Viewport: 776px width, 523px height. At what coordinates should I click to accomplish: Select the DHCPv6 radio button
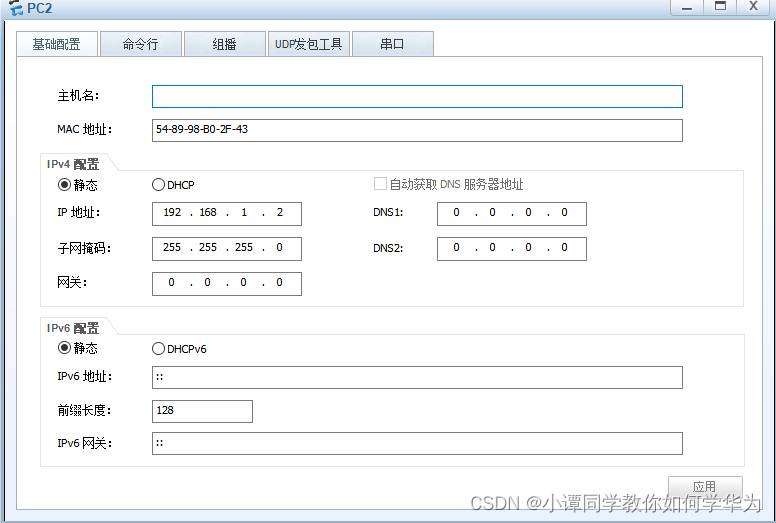click(x=158, y=348)
